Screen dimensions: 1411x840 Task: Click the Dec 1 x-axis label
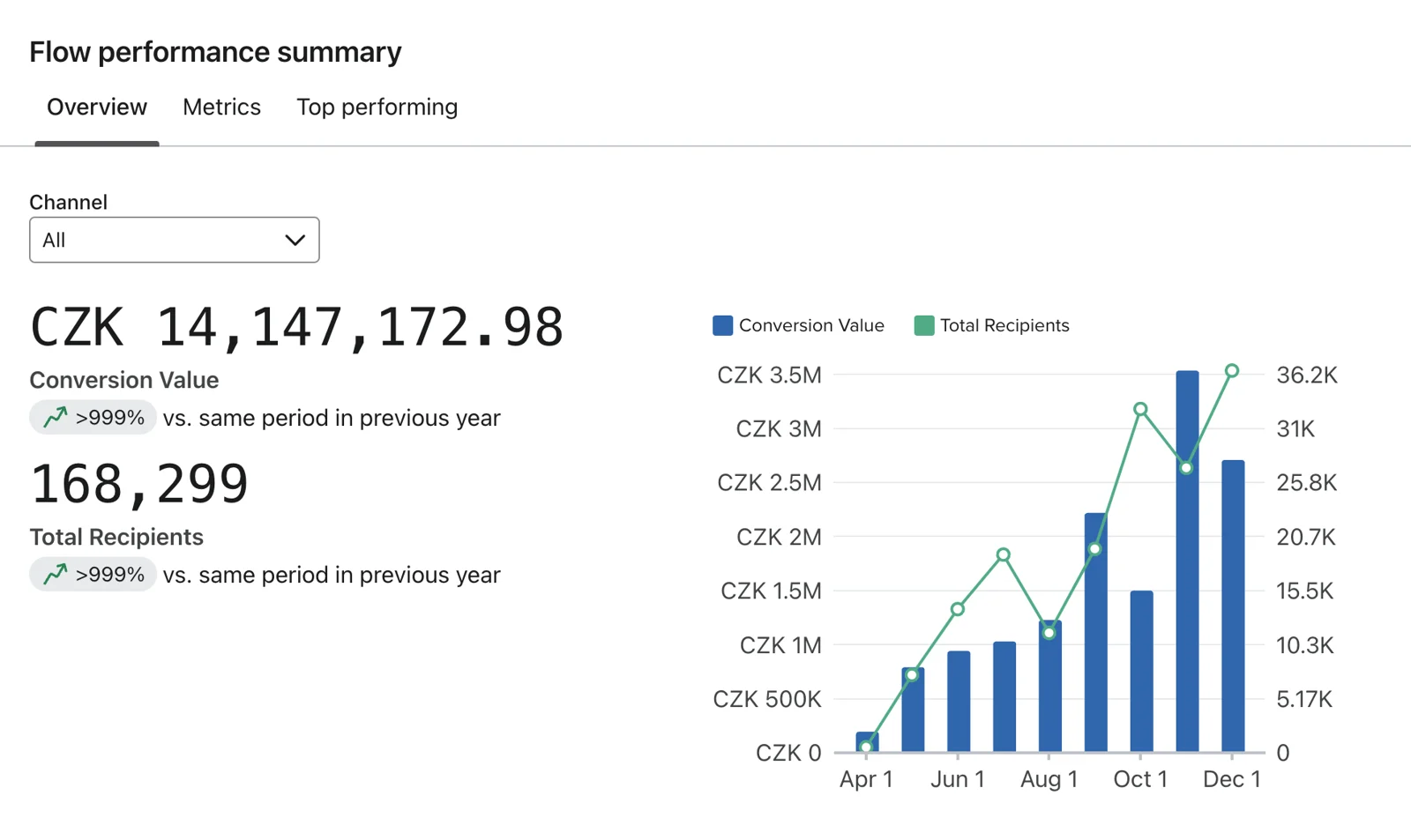click(1232, 779)
